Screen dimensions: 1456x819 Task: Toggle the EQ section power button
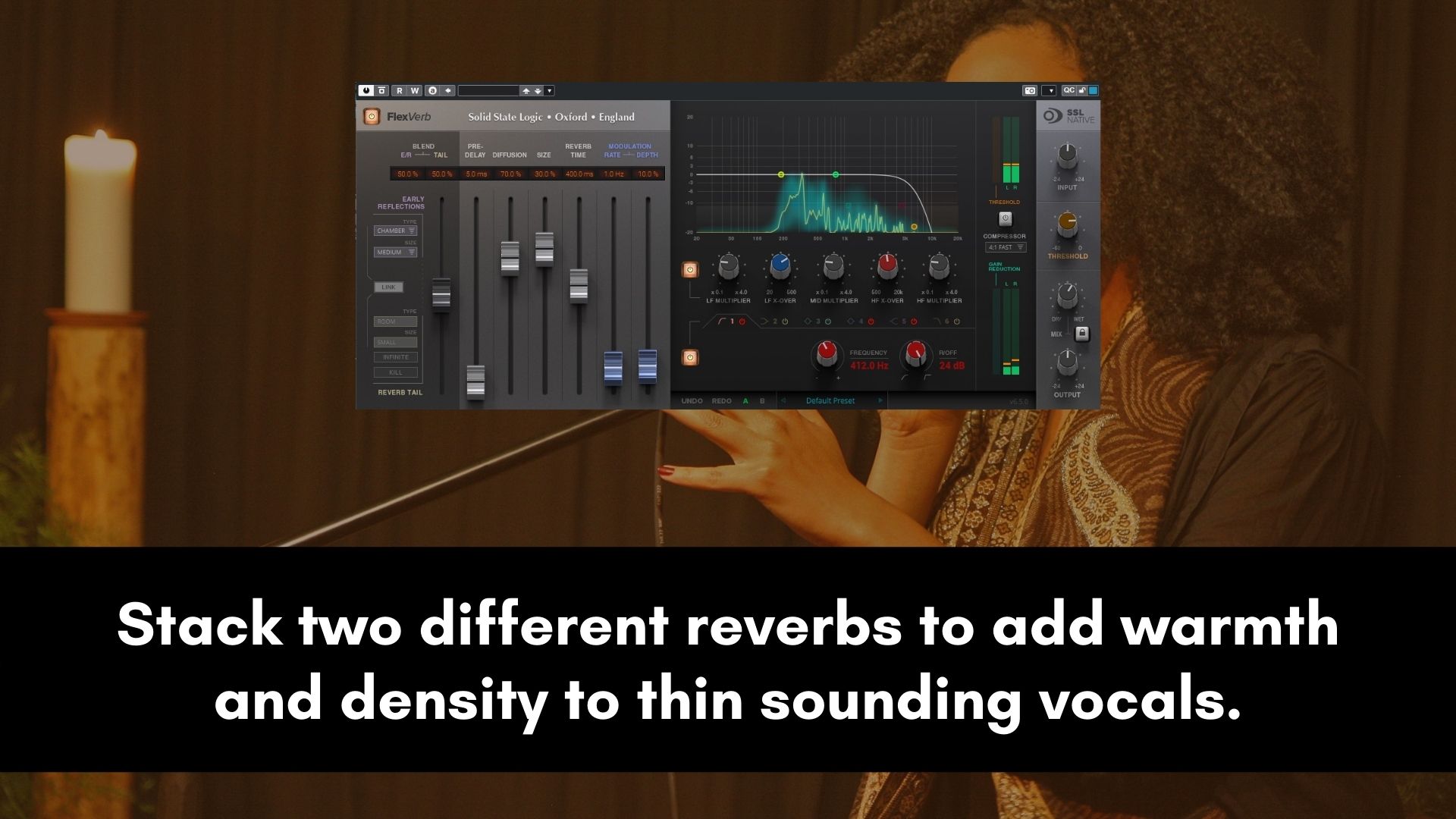(690, 357)
